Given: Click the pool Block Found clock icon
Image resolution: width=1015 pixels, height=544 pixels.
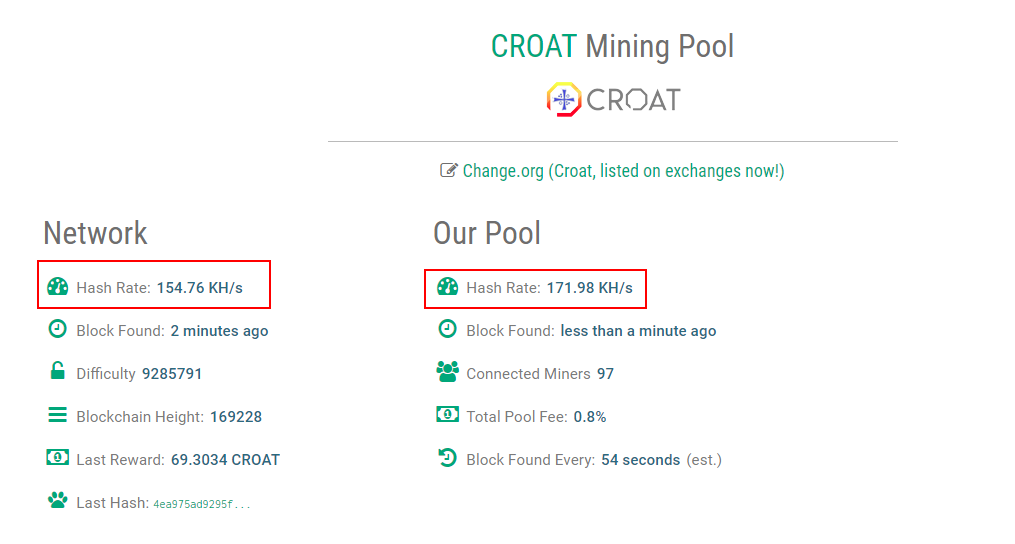Looking at the screenshot, I should tap(447, 329).
